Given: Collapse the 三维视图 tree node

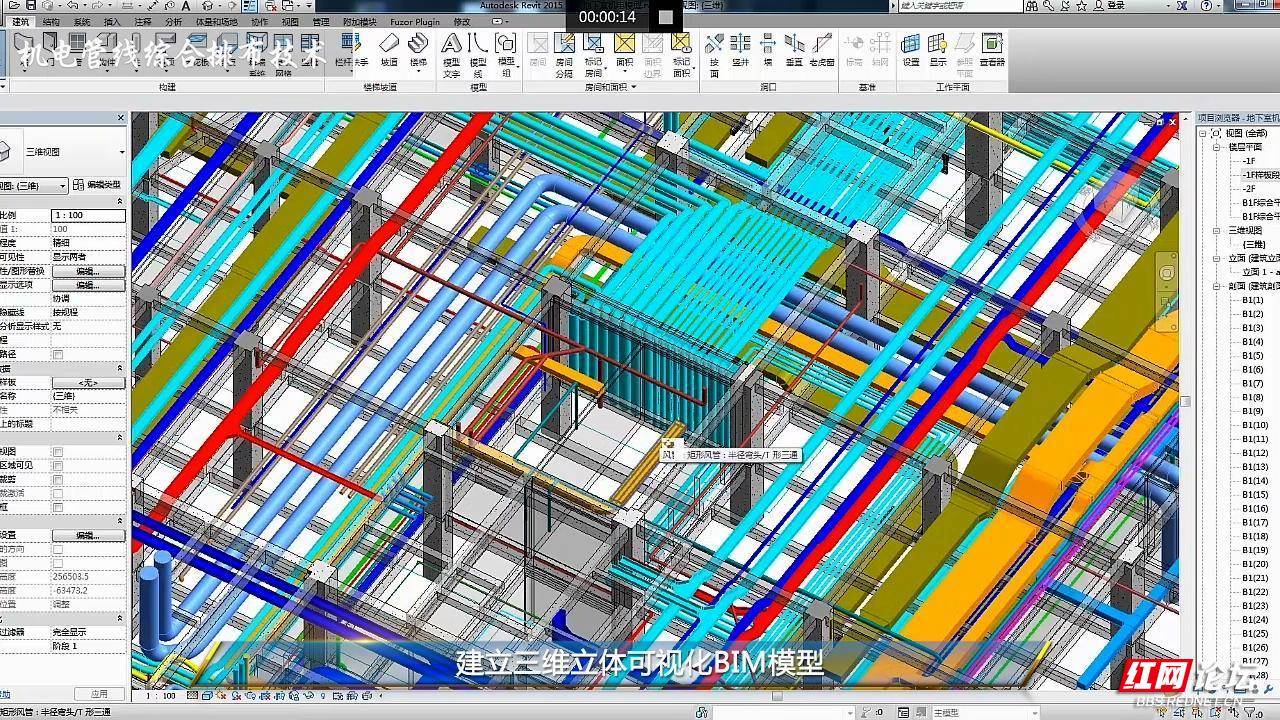Looking at the screenshot, I should (1218, 231).
